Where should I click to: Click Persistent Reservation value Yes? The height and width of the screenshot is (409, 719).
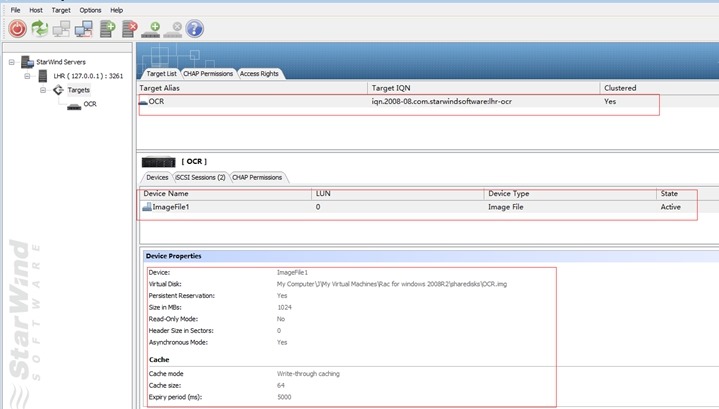[x=282, y=296]
